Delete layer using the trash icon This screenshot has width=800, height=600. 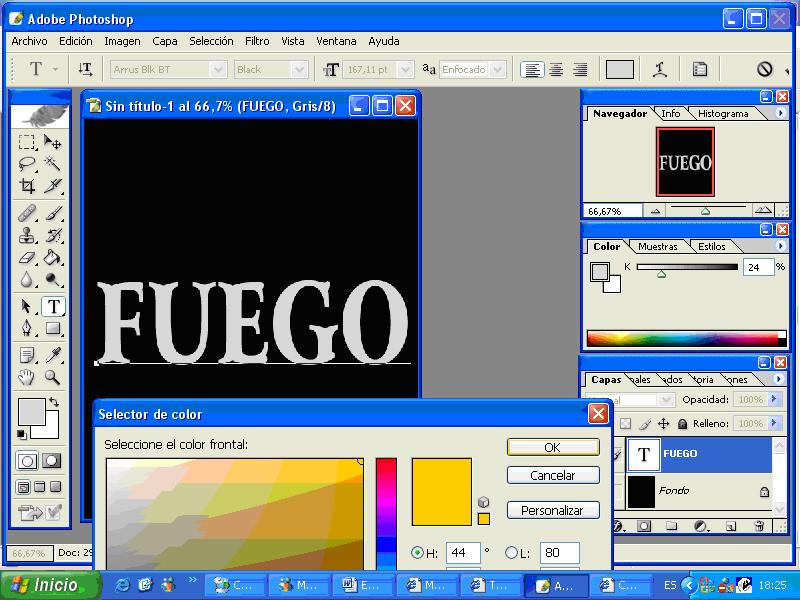point(759,524)
